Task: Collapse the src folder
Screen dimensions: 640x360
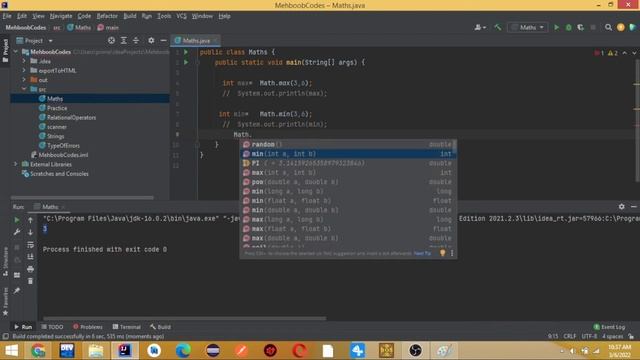Action: point(24,89)
